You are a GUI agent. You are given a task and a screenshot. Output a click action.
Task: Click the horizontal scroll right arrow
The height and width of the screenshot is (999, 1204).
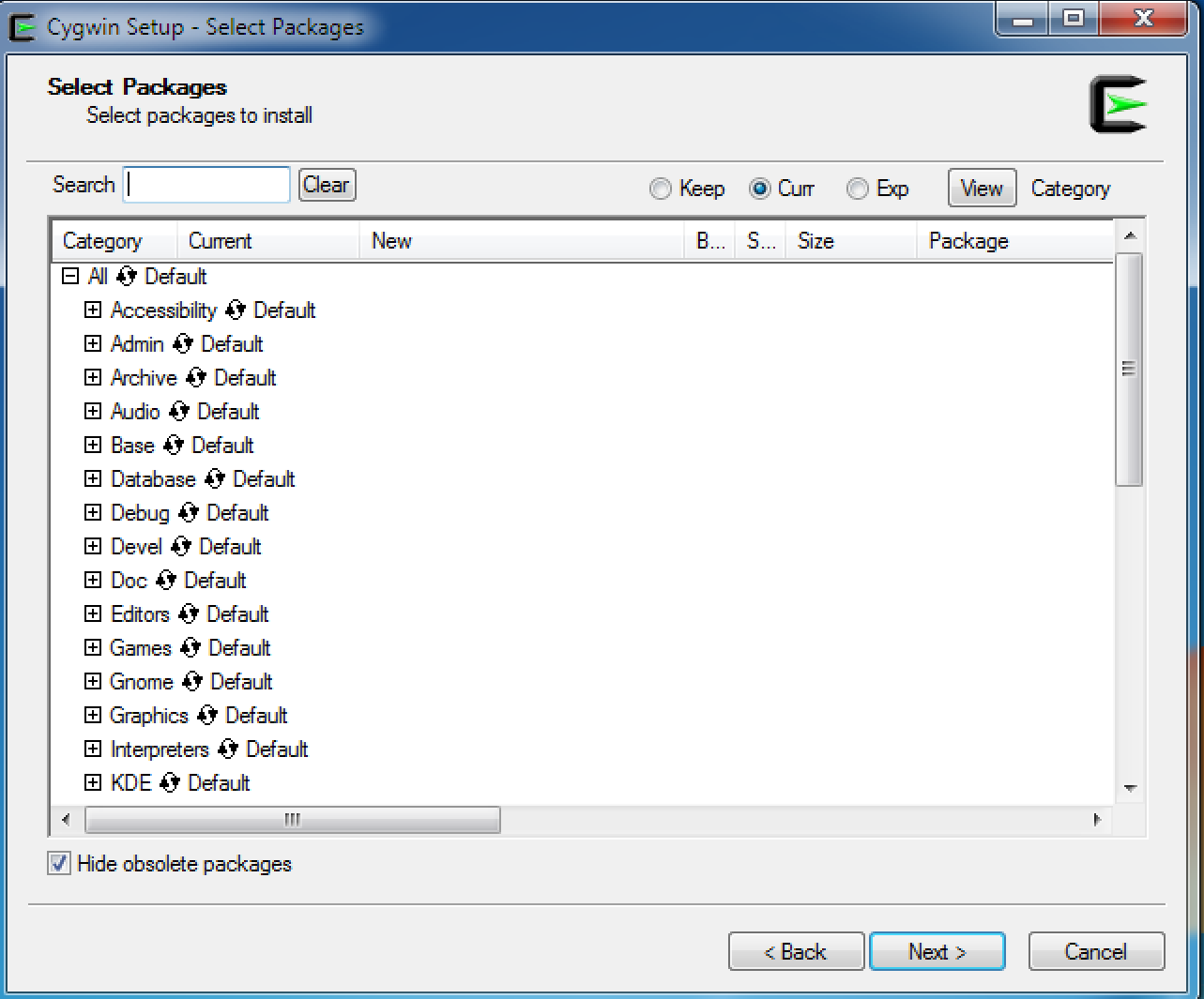click(x=1096, y=820)
